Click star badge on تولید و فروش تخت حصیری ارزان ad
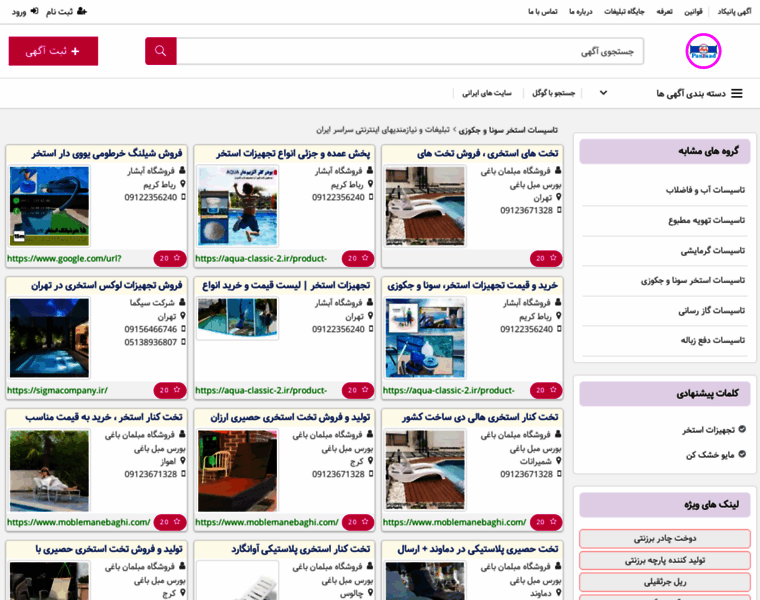The image size is (760, 600). (x=358, y=522)
